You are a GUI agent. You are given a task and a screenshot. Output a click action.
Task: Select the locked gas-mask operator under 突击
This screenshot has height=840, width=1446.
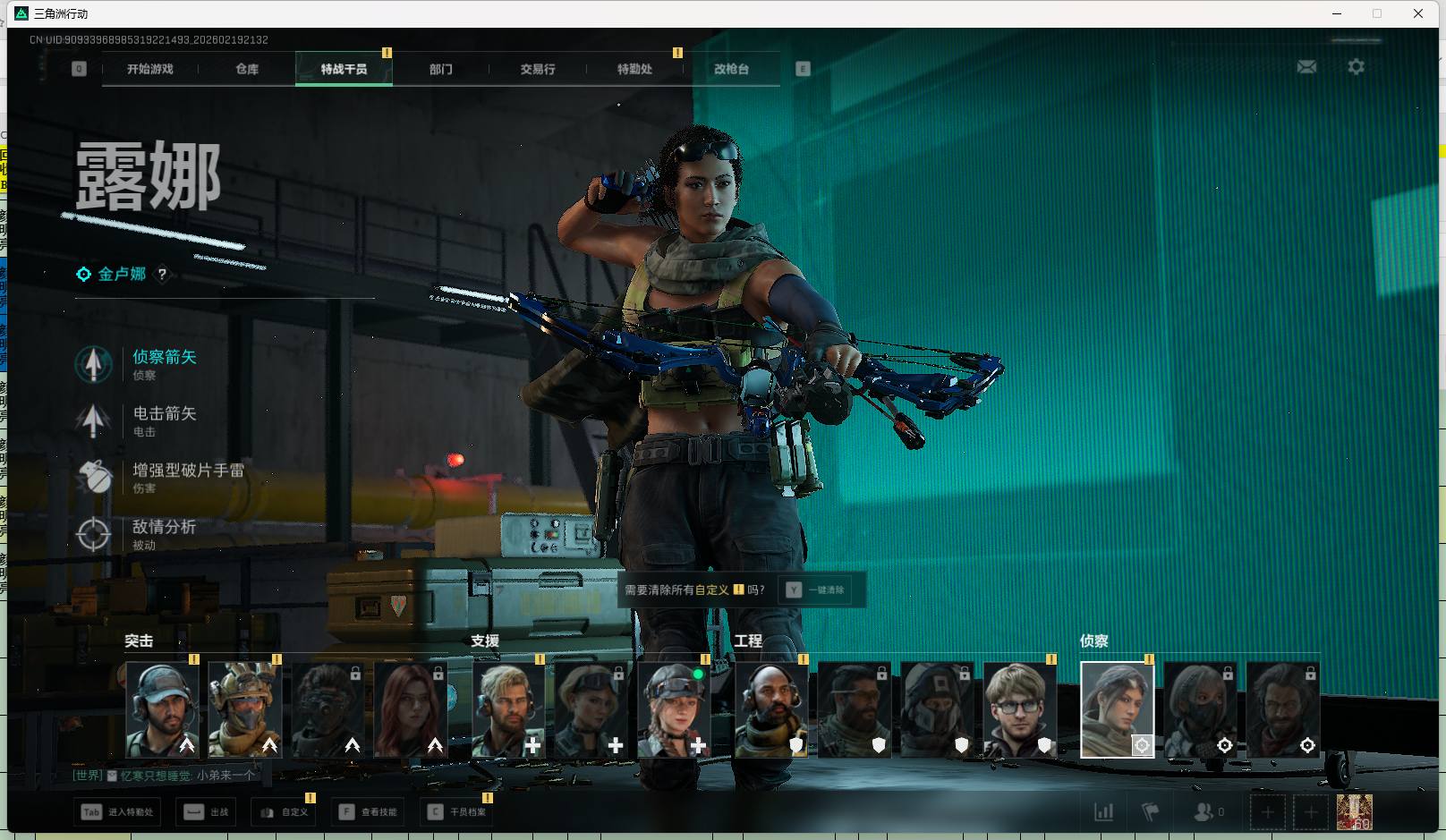(327, 710)
